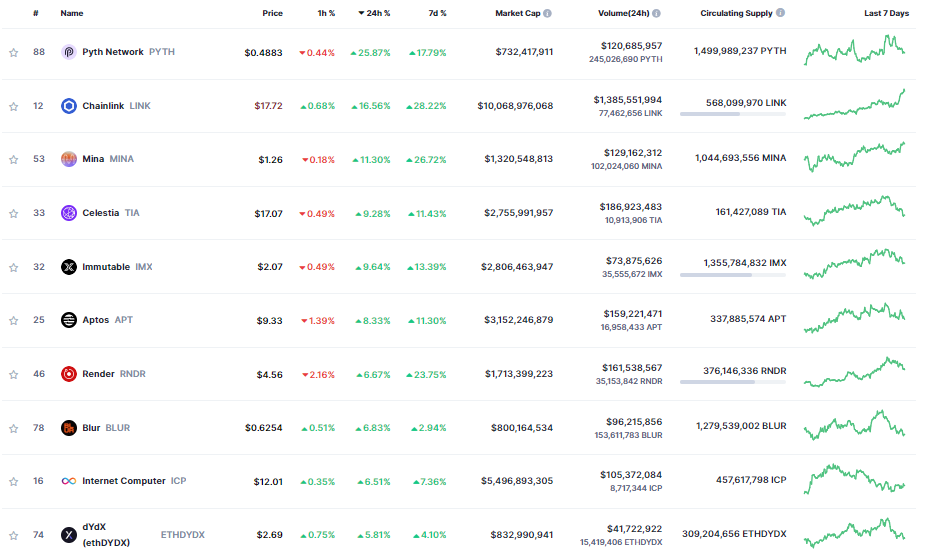Image resolution: width=927 pixels, height=554 pixels.
Task: Open Internet Computer 7-day sparkline chart
Action: [854, 479]
